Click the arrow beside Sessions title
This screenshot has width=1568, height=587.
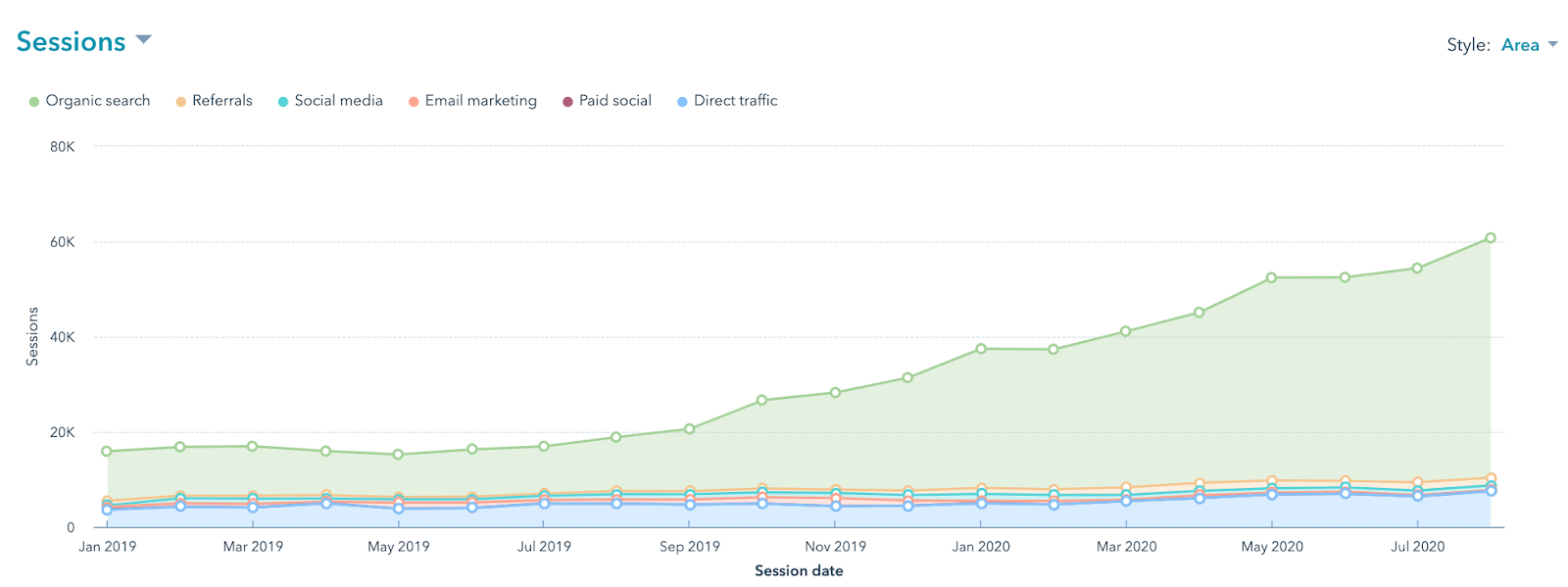[144, 40]
